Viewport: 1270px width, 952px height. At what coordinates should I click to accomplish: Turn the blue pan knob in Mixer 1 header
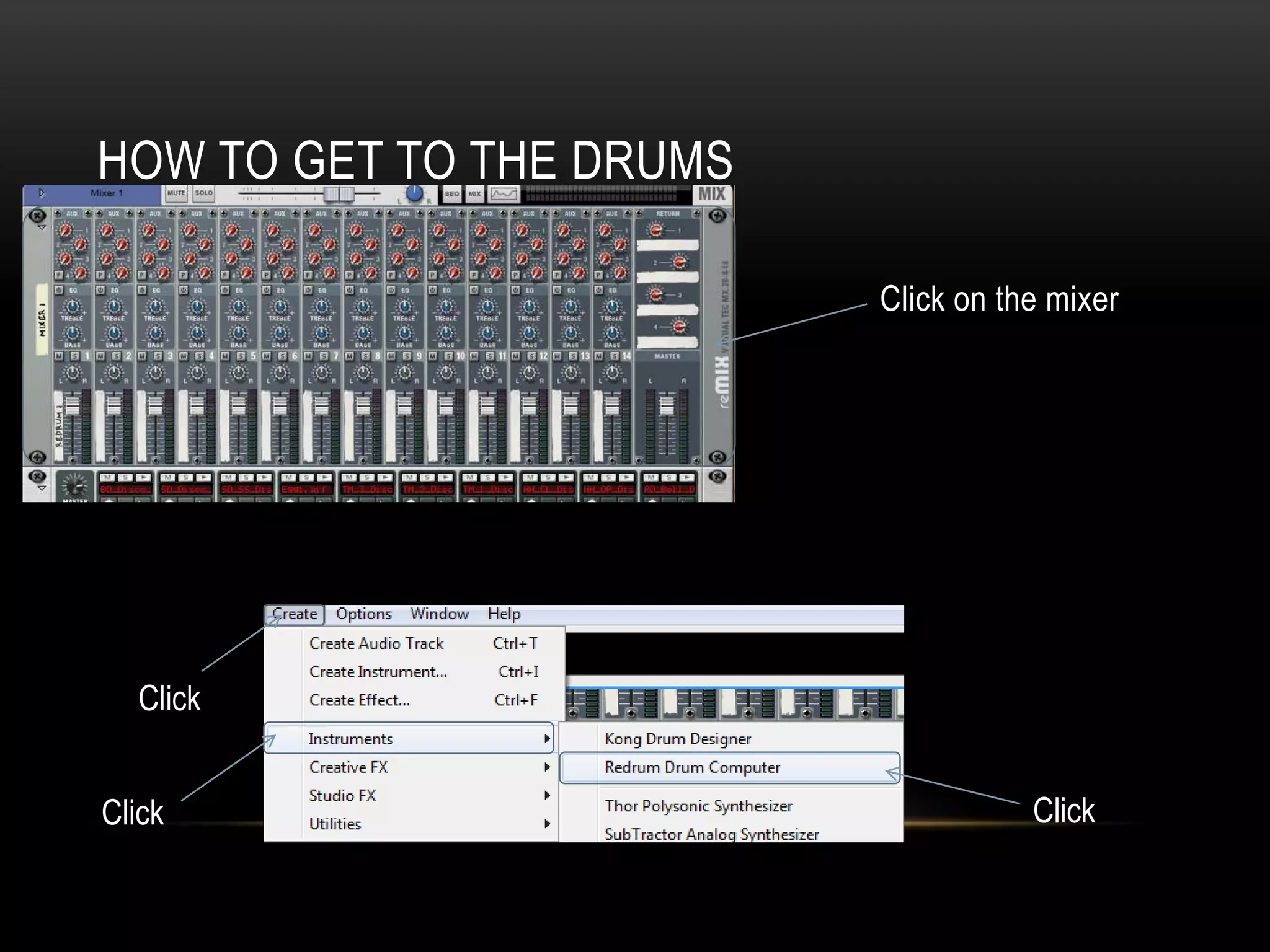414,193
